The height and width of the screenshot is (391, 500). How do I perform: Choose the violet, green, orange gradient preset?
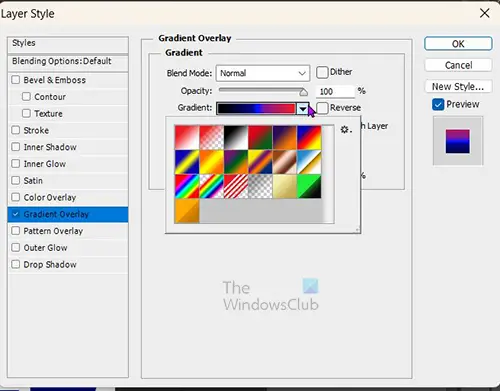point(236,162)
